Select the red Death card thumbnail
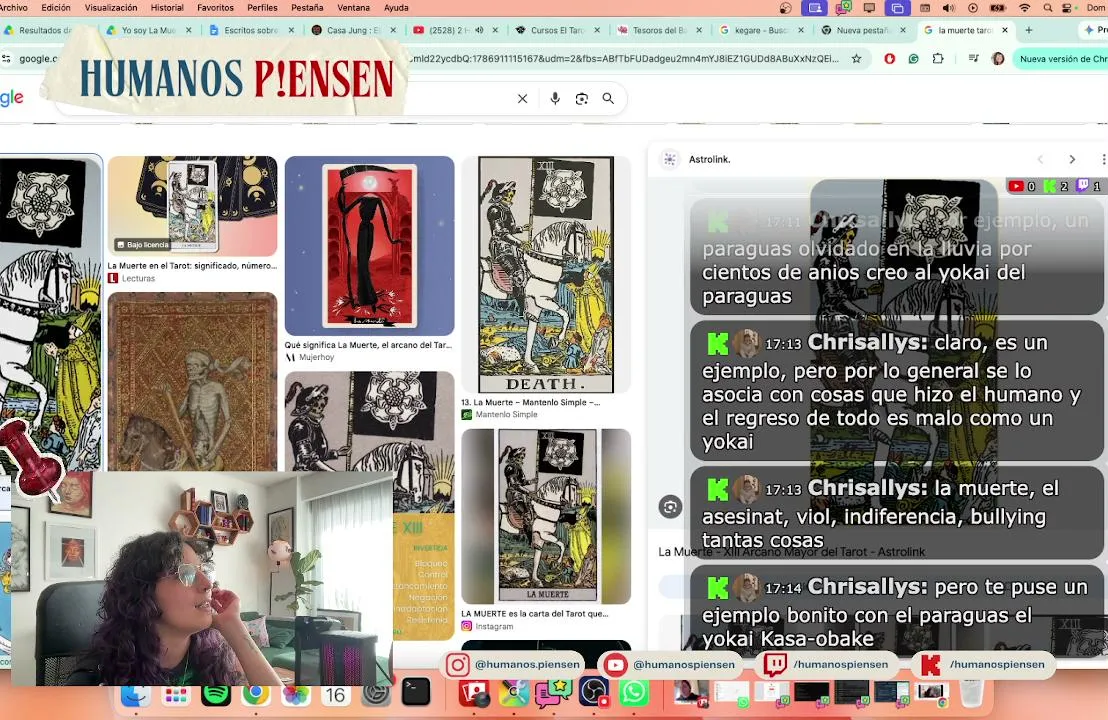 click(370, 246)
